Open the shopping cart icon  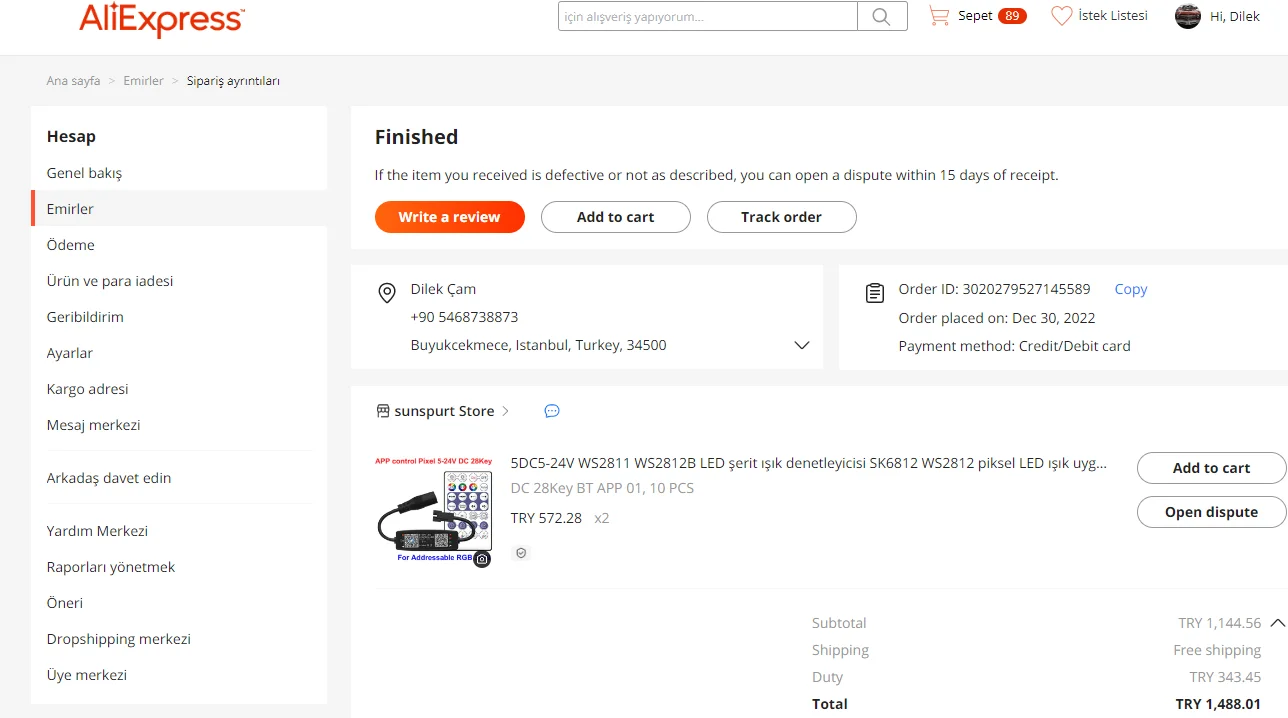coord(938,16)
